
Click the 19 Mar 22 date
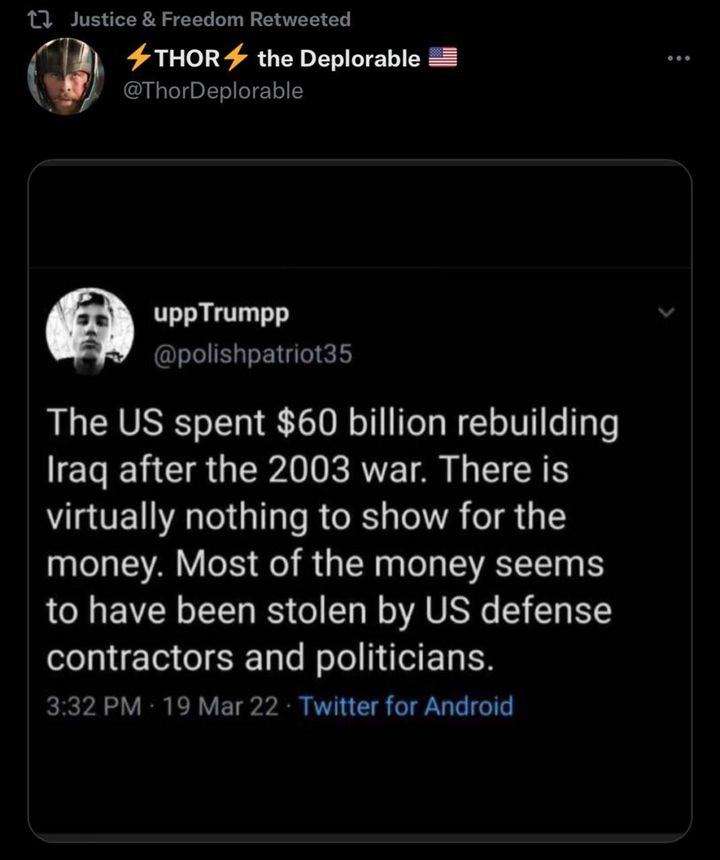pos(221,707)
